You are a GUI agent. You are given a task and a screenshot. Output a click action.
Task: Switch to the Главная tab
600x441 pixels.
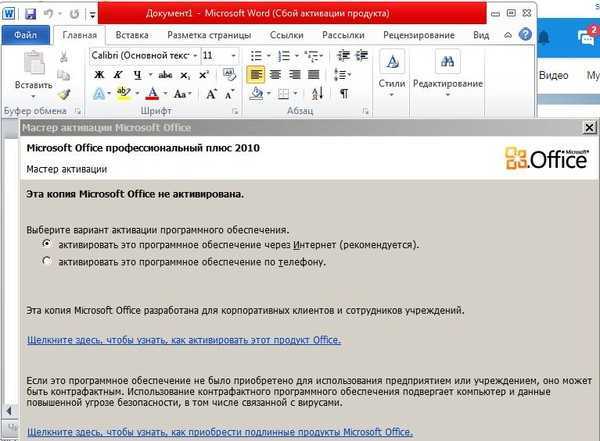(x=80, y=35)
